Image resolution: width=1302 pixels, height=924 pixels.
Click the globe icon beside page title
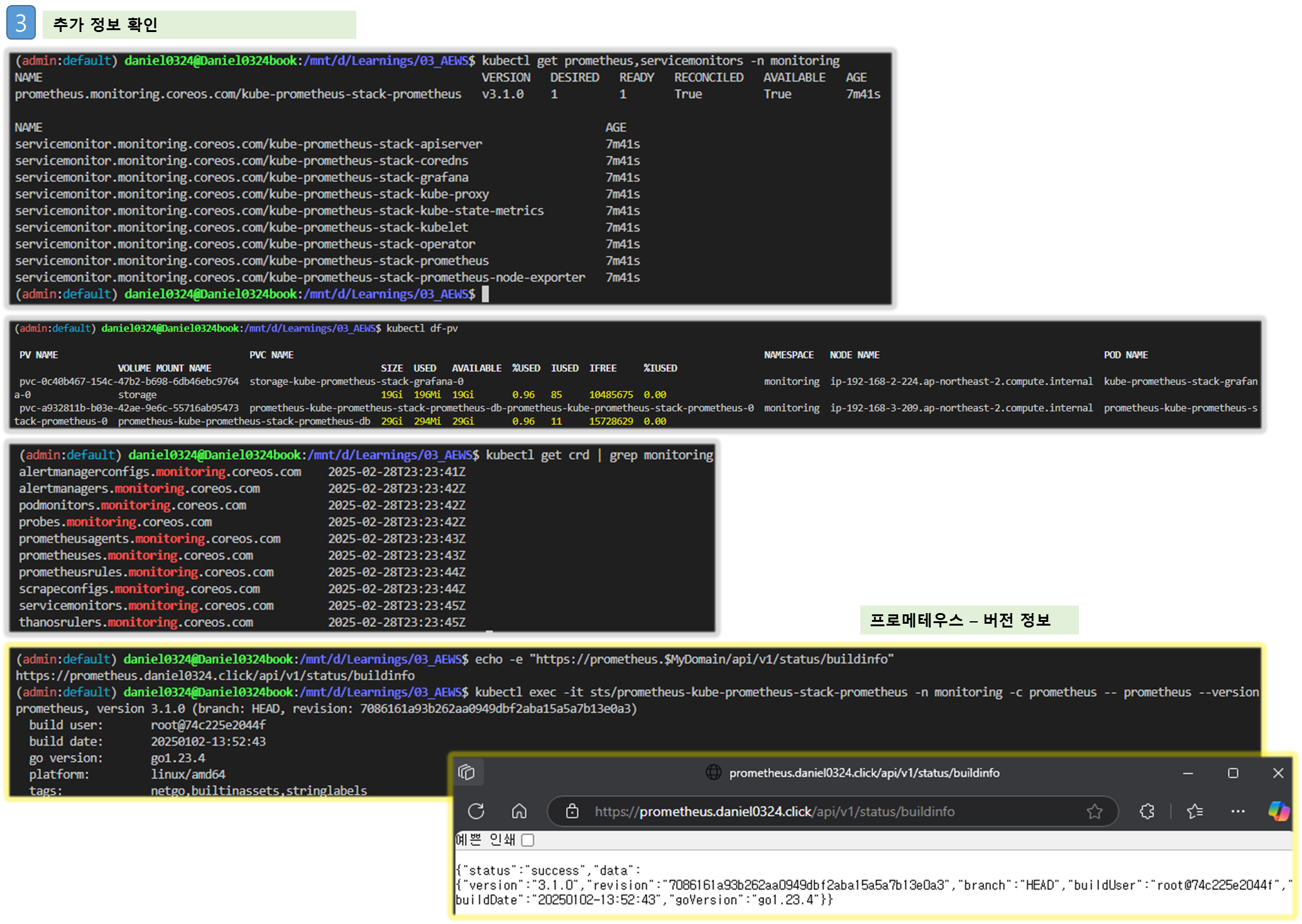(714, 773)
